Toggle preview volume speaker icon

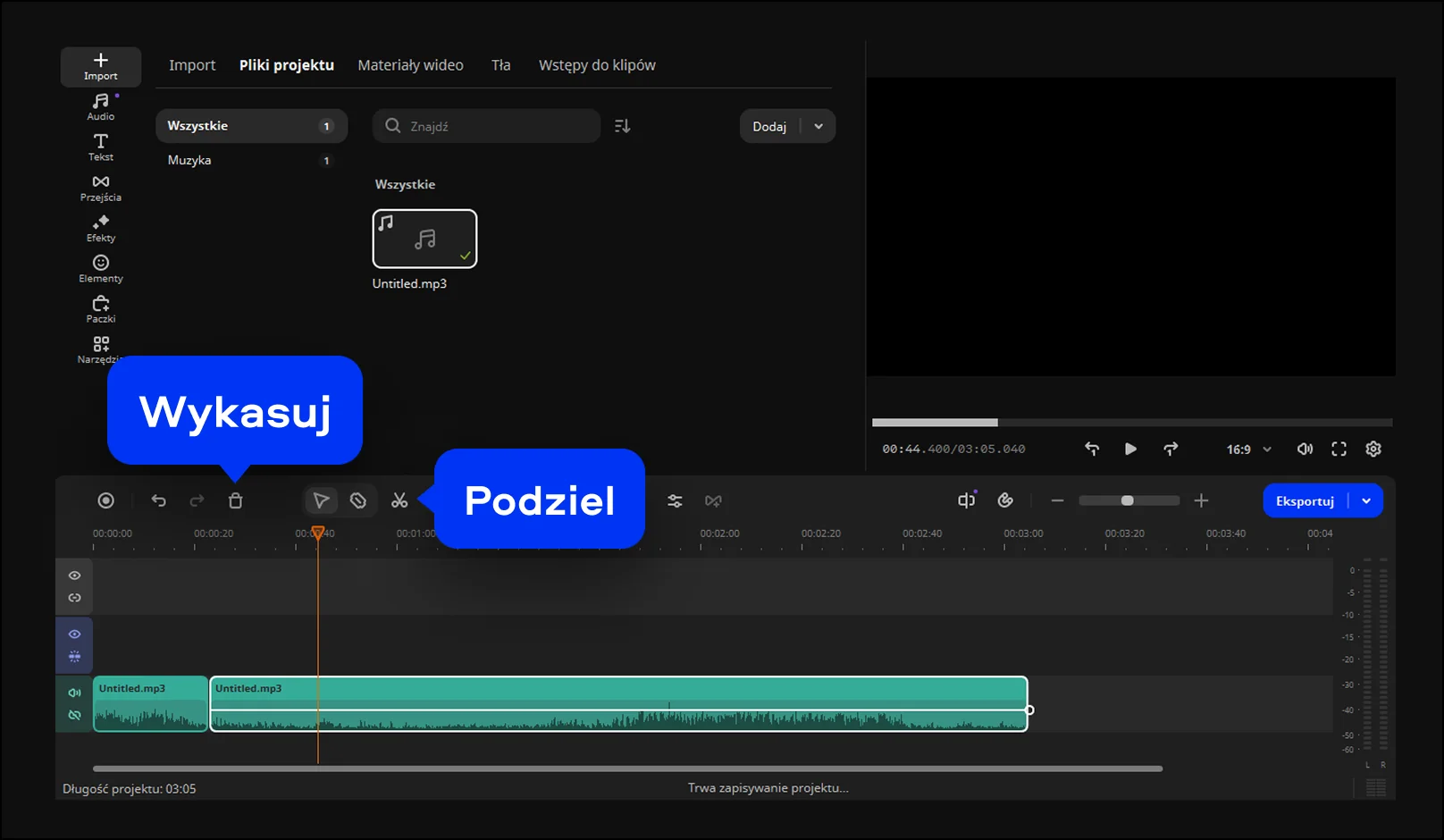1305,449
